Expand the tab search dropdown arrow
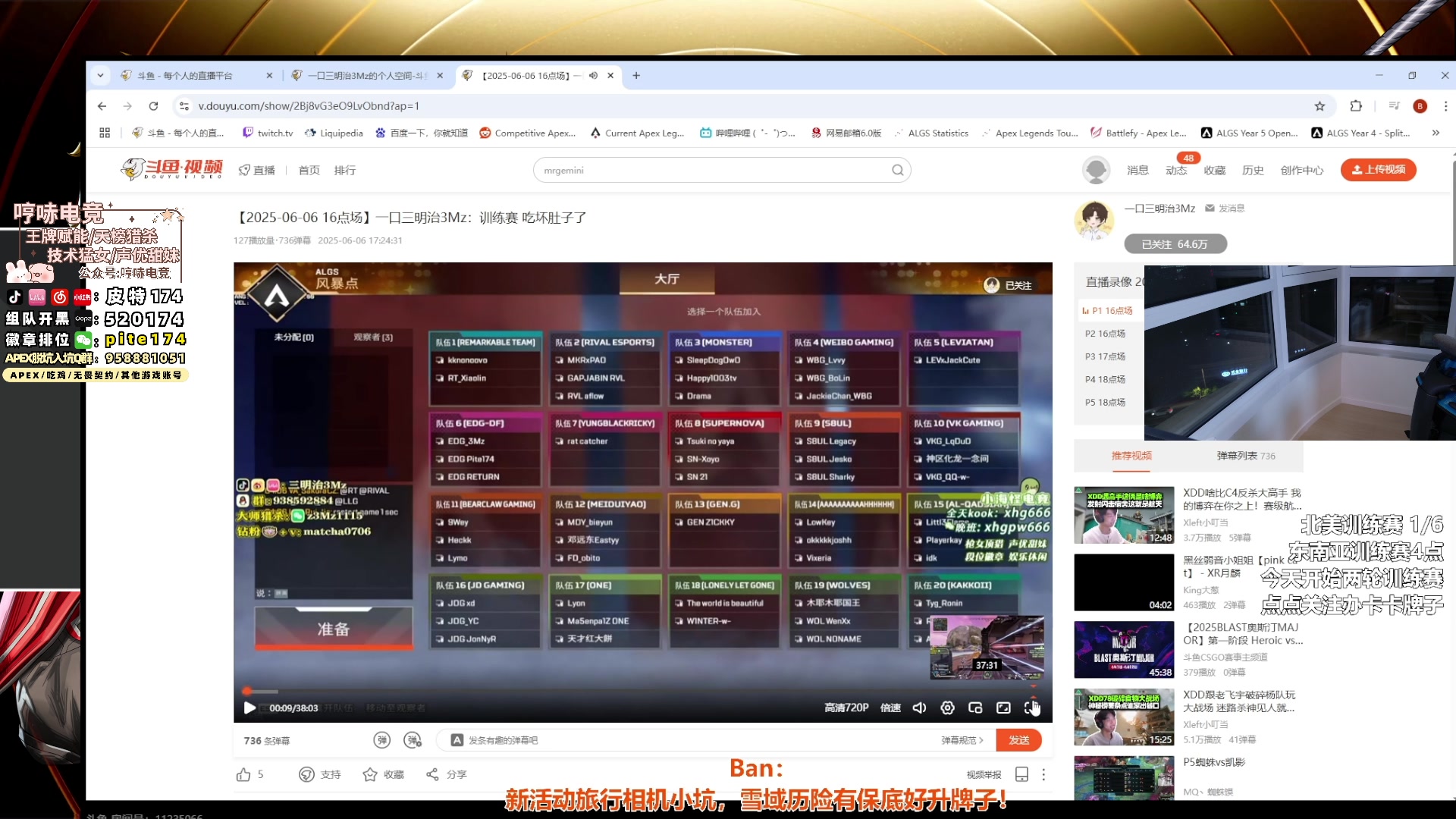 click(100, 75)
